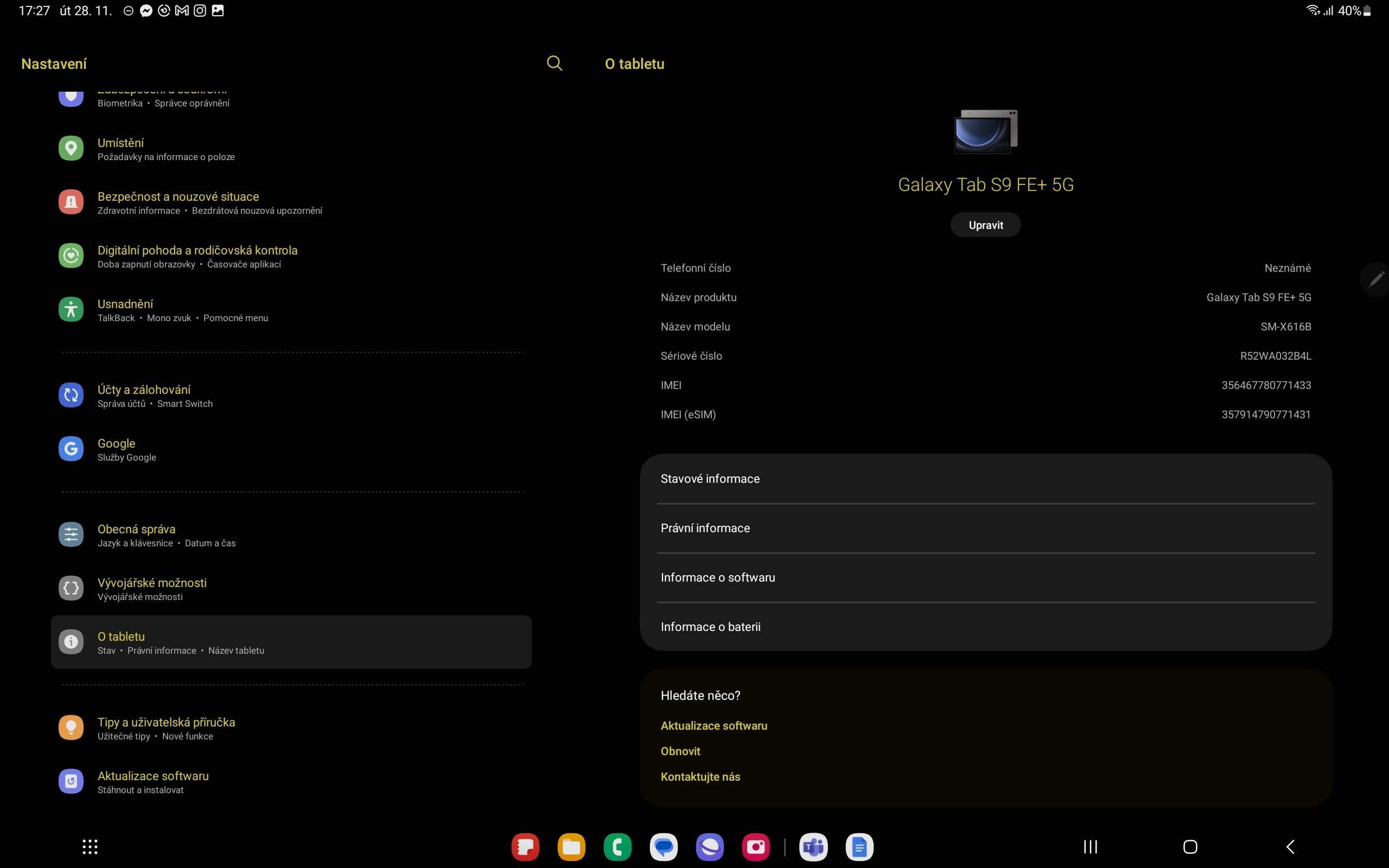Launch the red notes app in taskbar
Viewport: 1389px width, 868px height.
click(525, 847)
